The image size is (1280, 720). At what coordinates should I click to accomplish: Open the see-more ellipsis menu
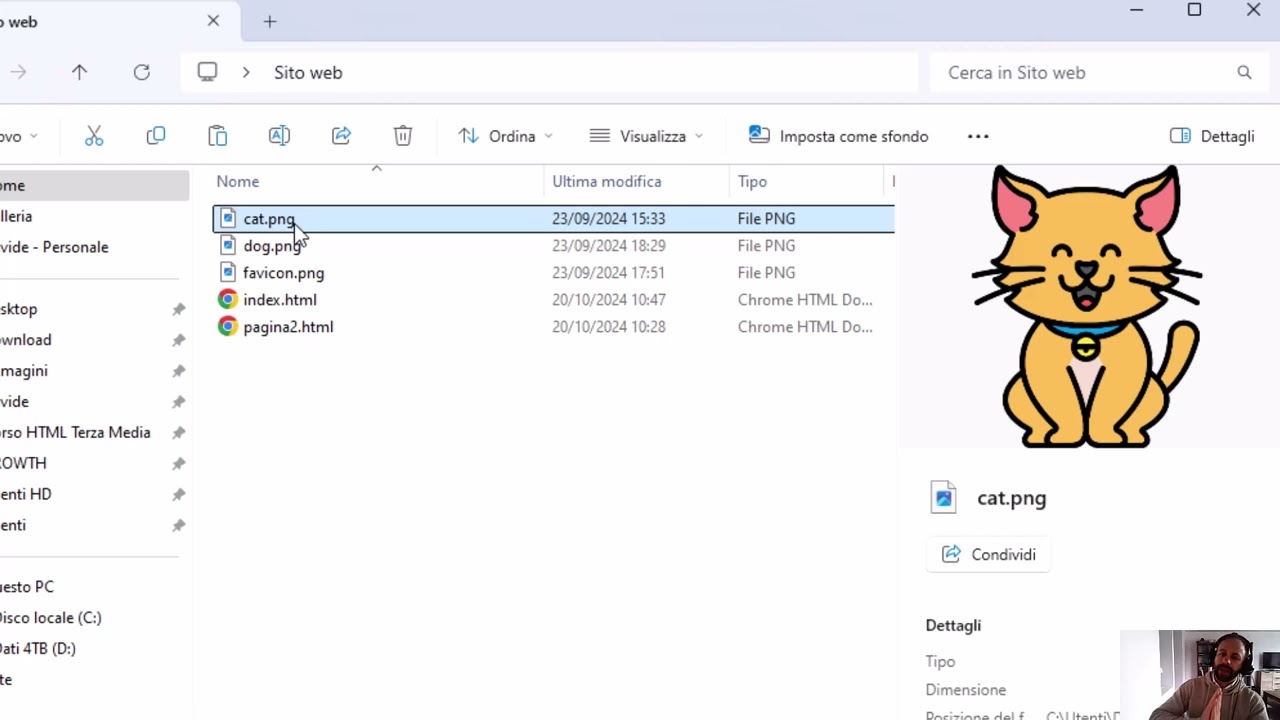tap(977, 136)
